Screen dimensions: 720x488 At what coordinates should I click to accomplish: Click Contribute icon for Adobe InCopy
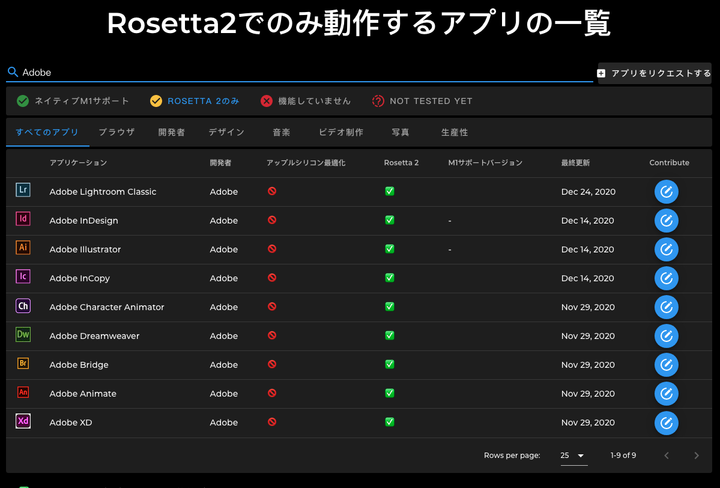click(666, 278)
